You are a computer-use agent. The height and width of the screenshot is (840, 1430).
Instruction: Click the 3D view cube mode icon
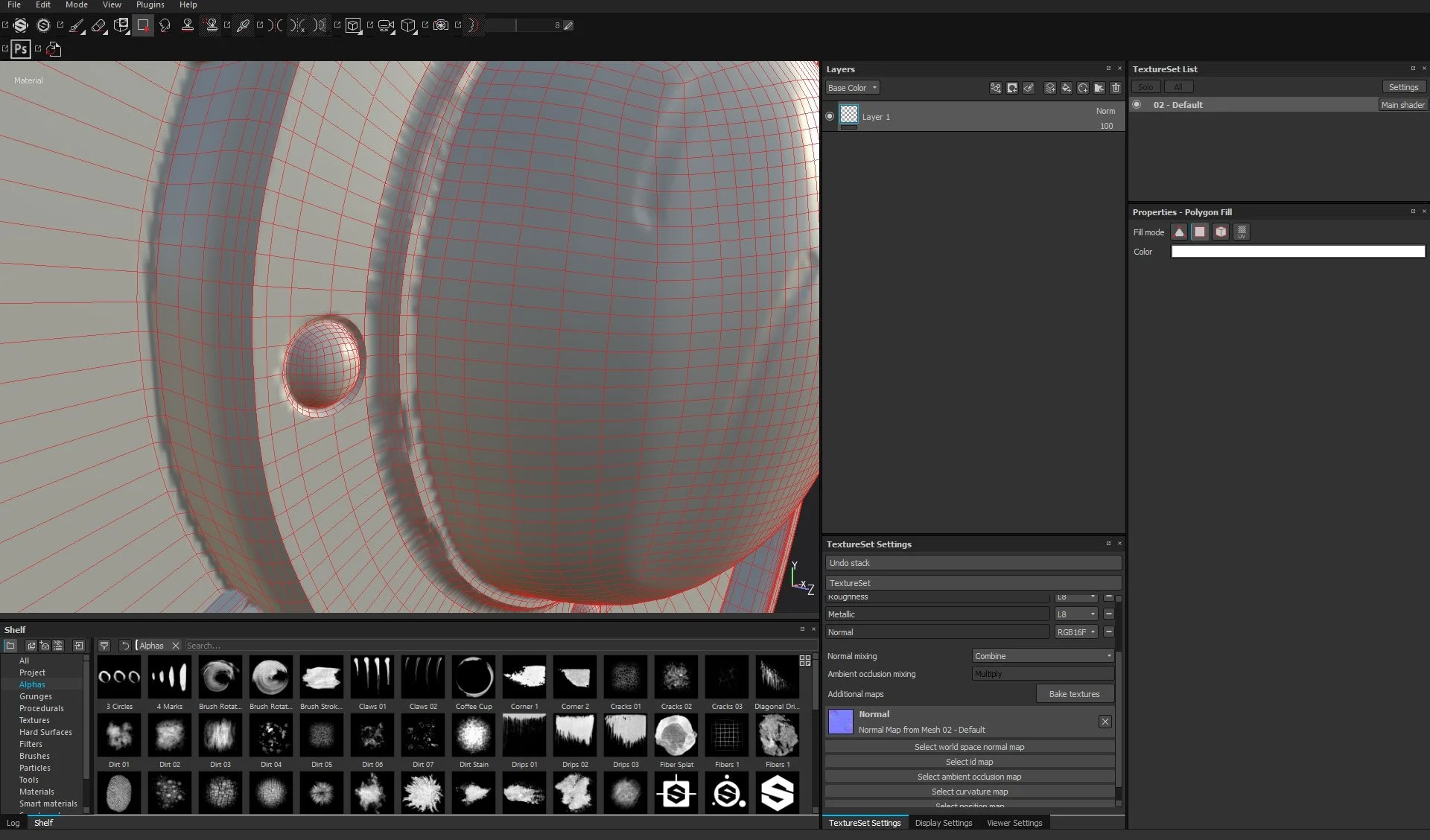(353, 25)
